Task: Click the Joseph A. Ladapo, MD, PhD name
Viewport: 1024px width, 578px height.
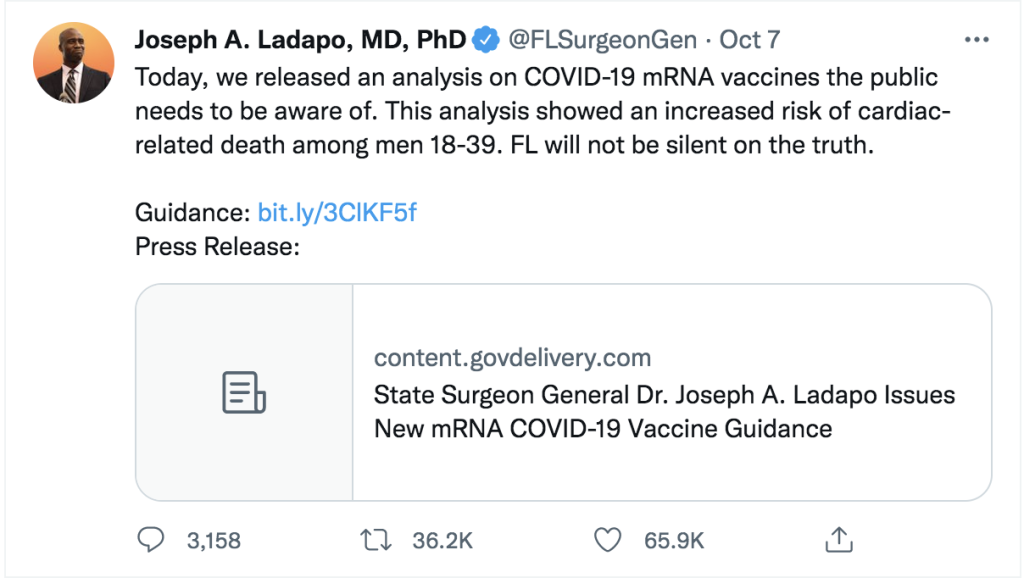Action: (300, 40)
